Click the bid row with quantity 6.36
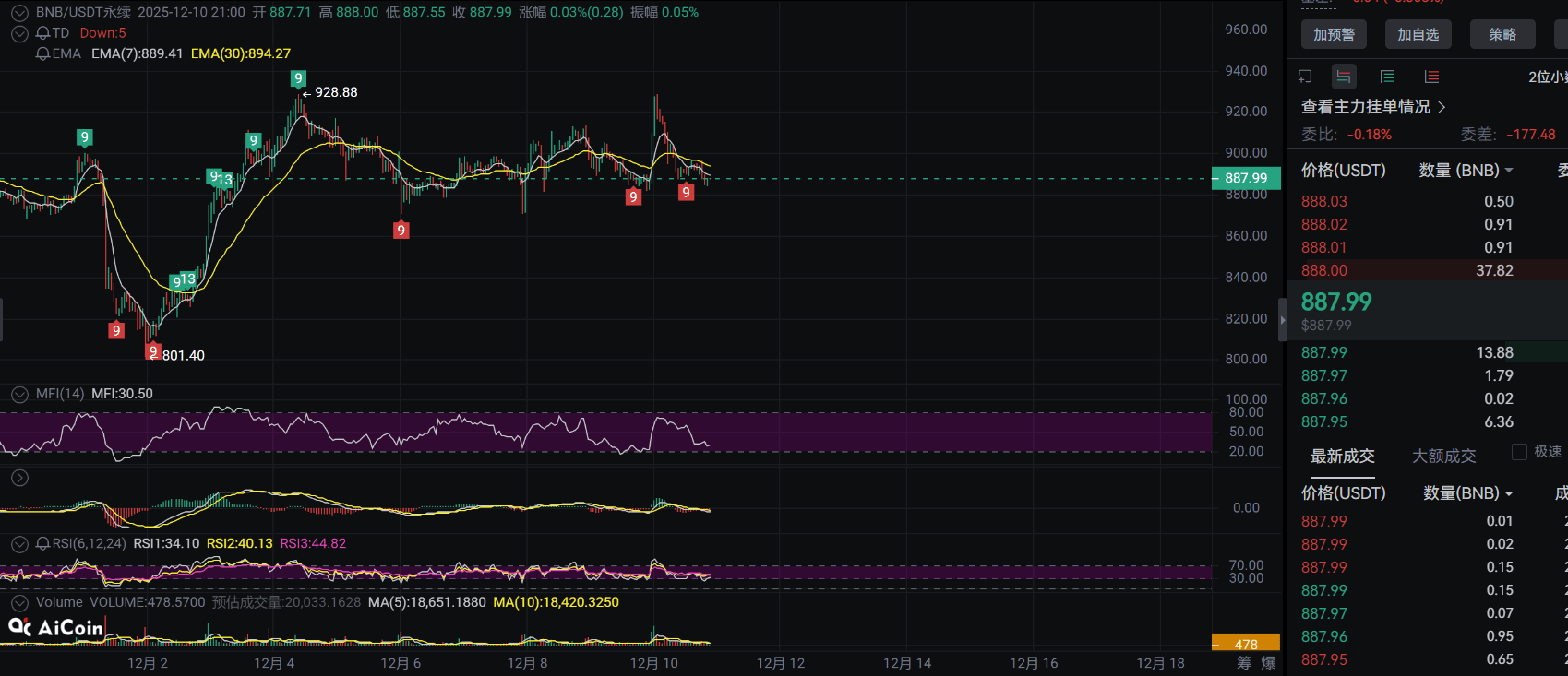The image size is (1568, 676). click(x=1428, y=421)
